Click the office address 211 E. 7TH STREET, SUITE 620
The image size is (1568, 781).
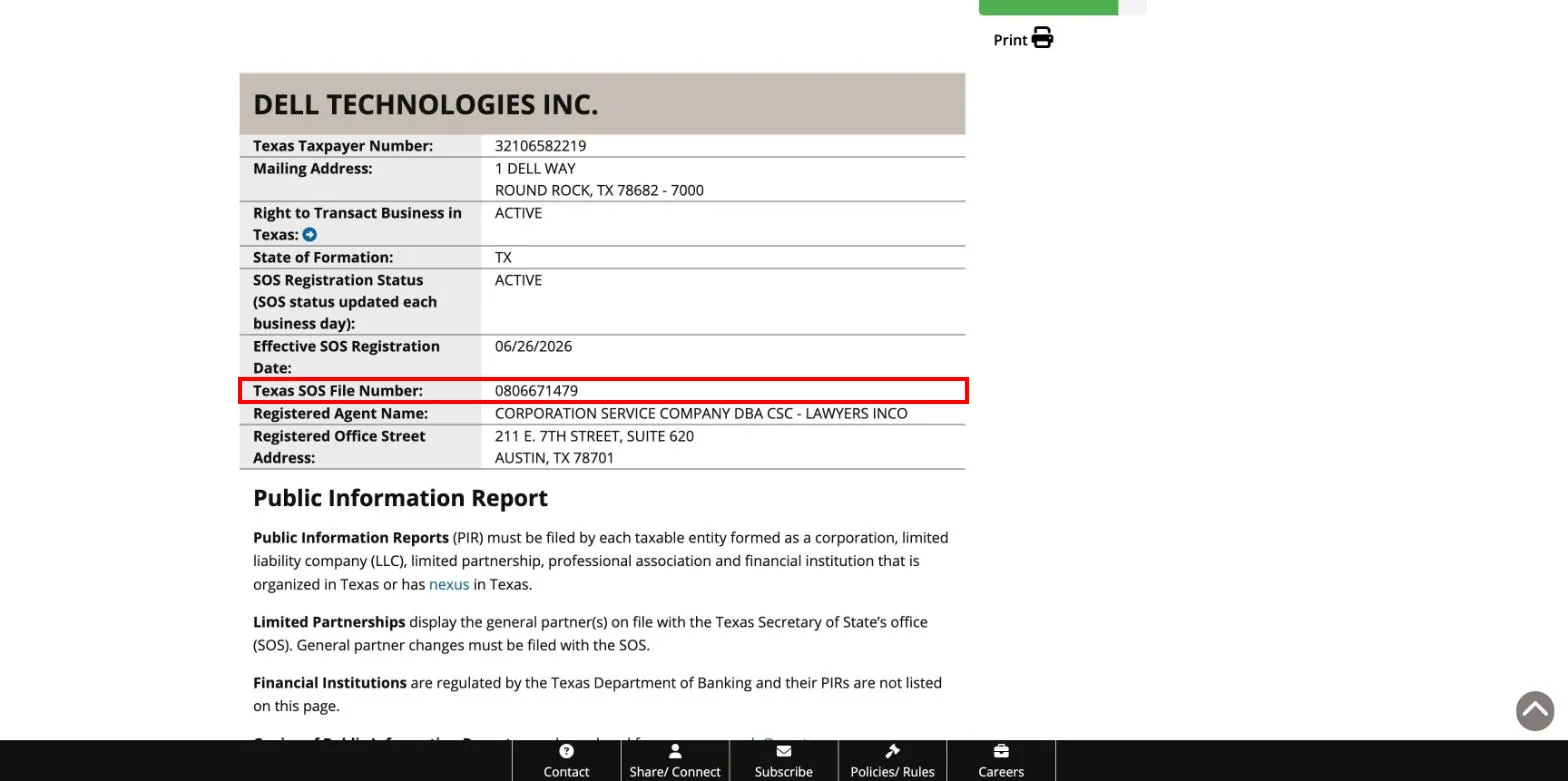(x=594, y=437)
